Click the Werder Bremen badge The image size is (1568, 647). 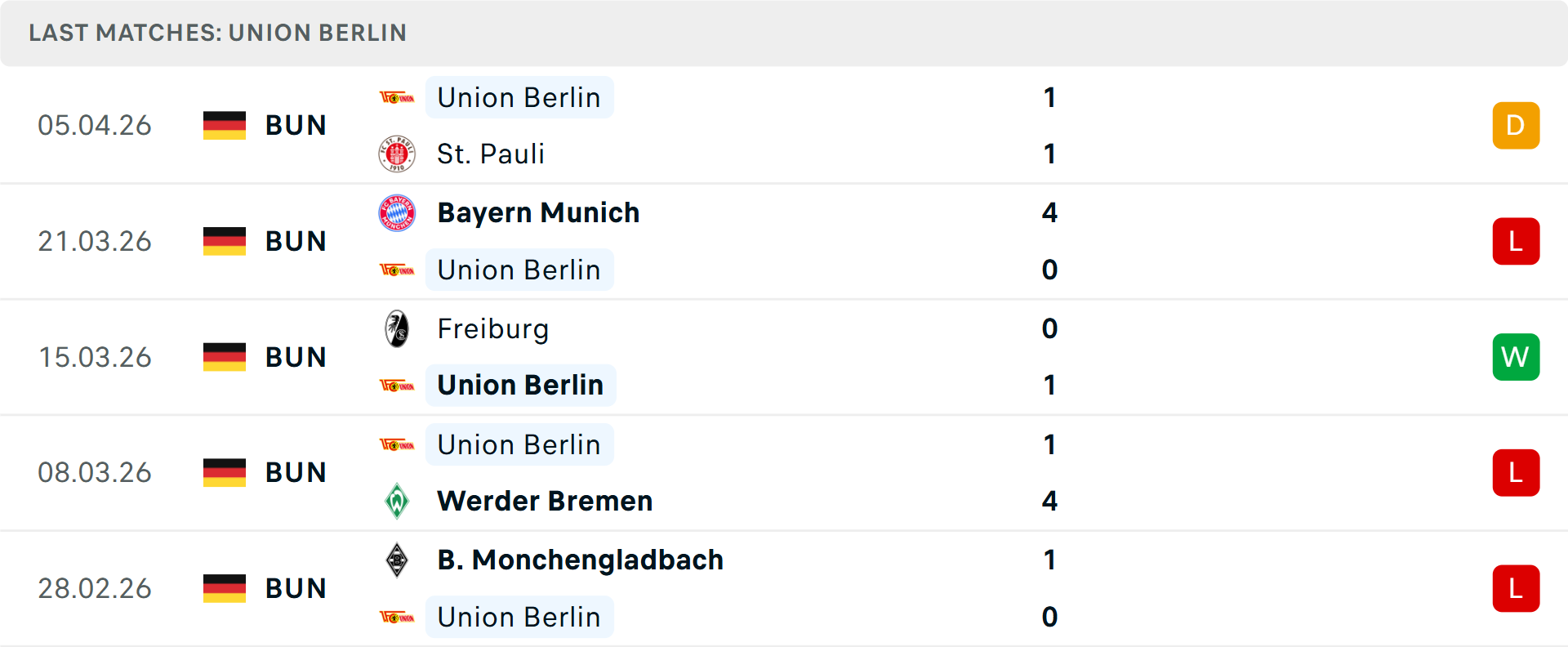[398, 501]
